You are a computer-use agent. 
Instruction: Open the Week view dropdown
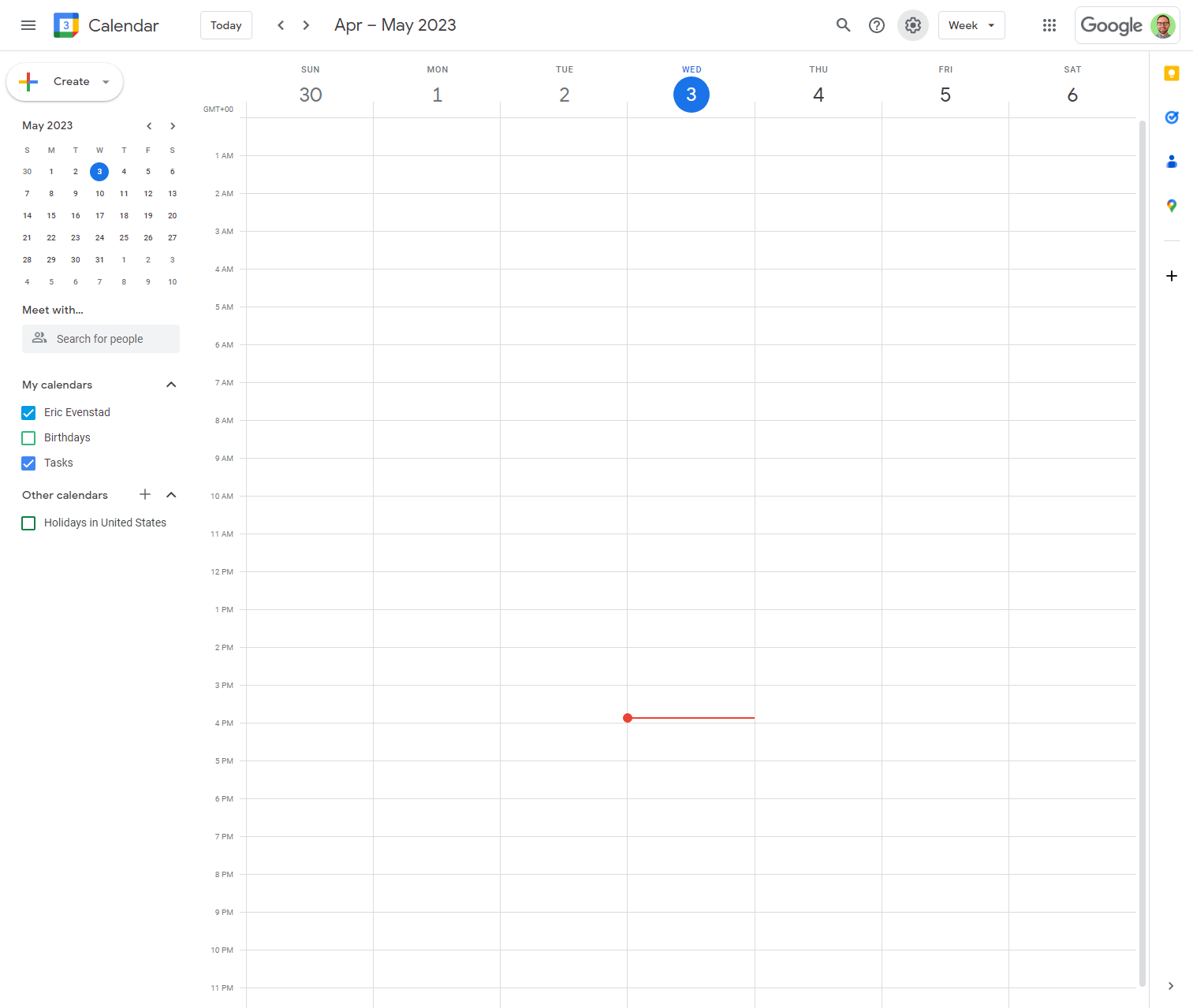click(971, 25)
